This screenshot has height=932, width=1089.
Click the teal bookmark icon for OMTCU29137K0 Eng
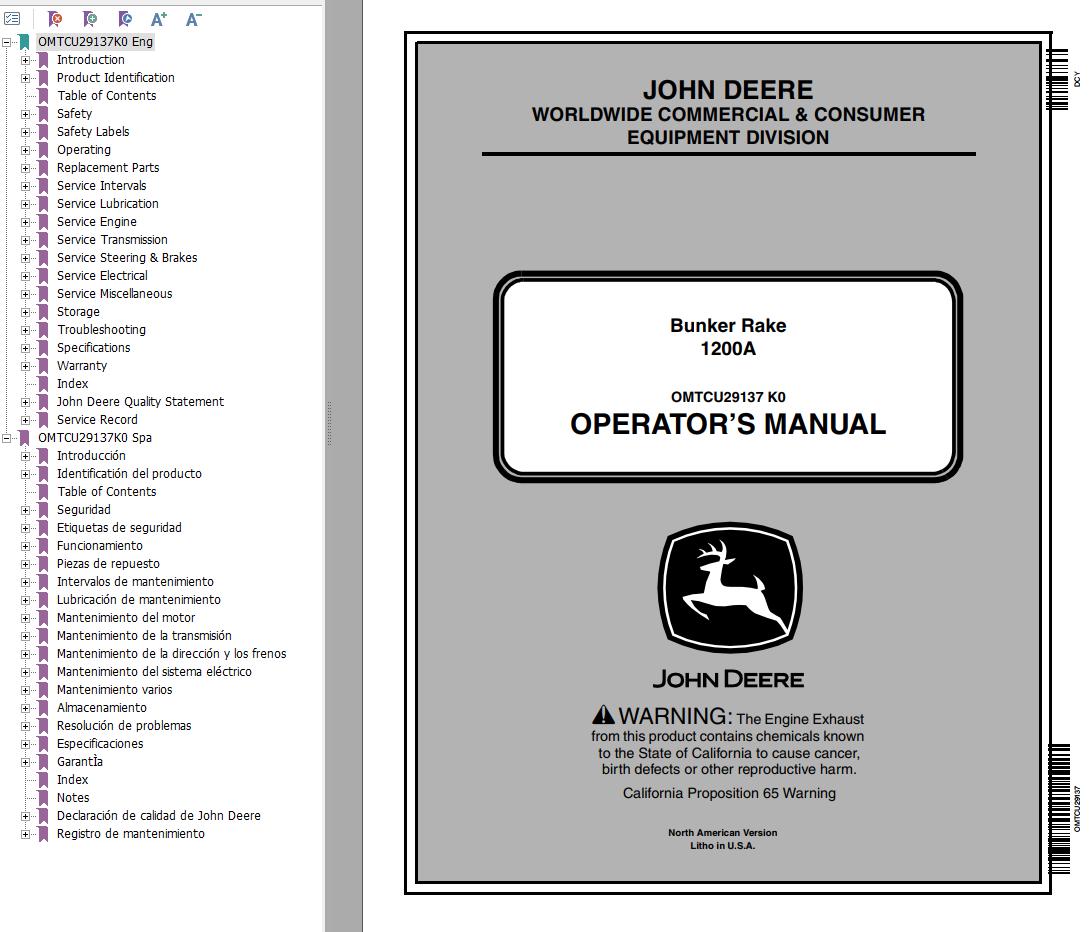point(24,42)
